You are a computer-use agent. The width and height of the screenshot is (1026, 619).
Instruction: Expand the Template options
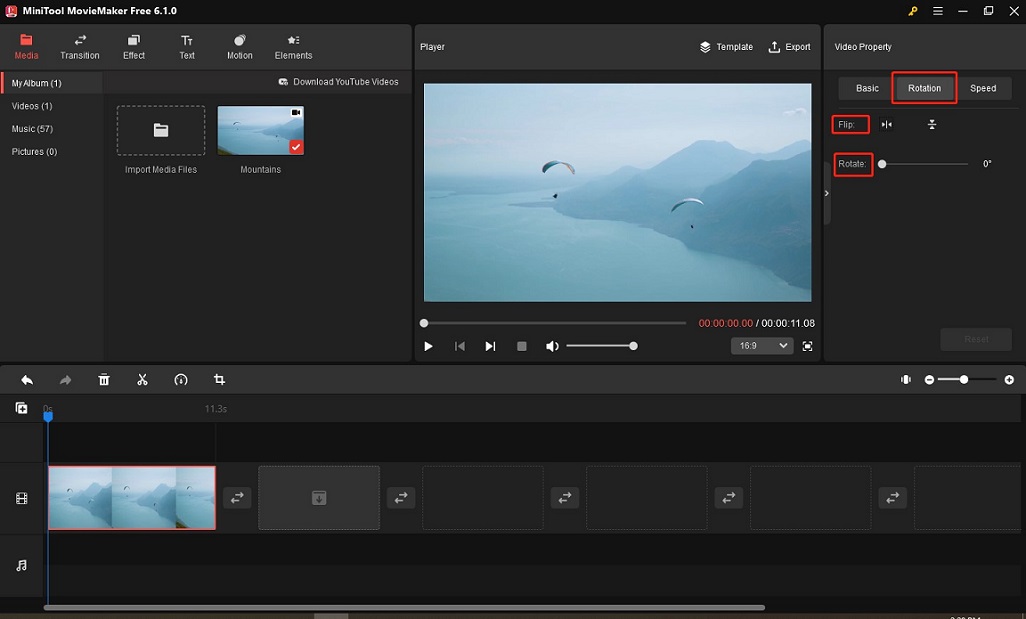click(726, 46)
